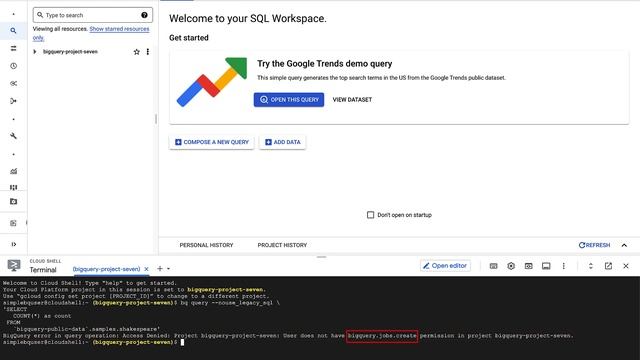
Task: Click 'Try the Google Trends demo query' title
Action: tap(324, 64)
